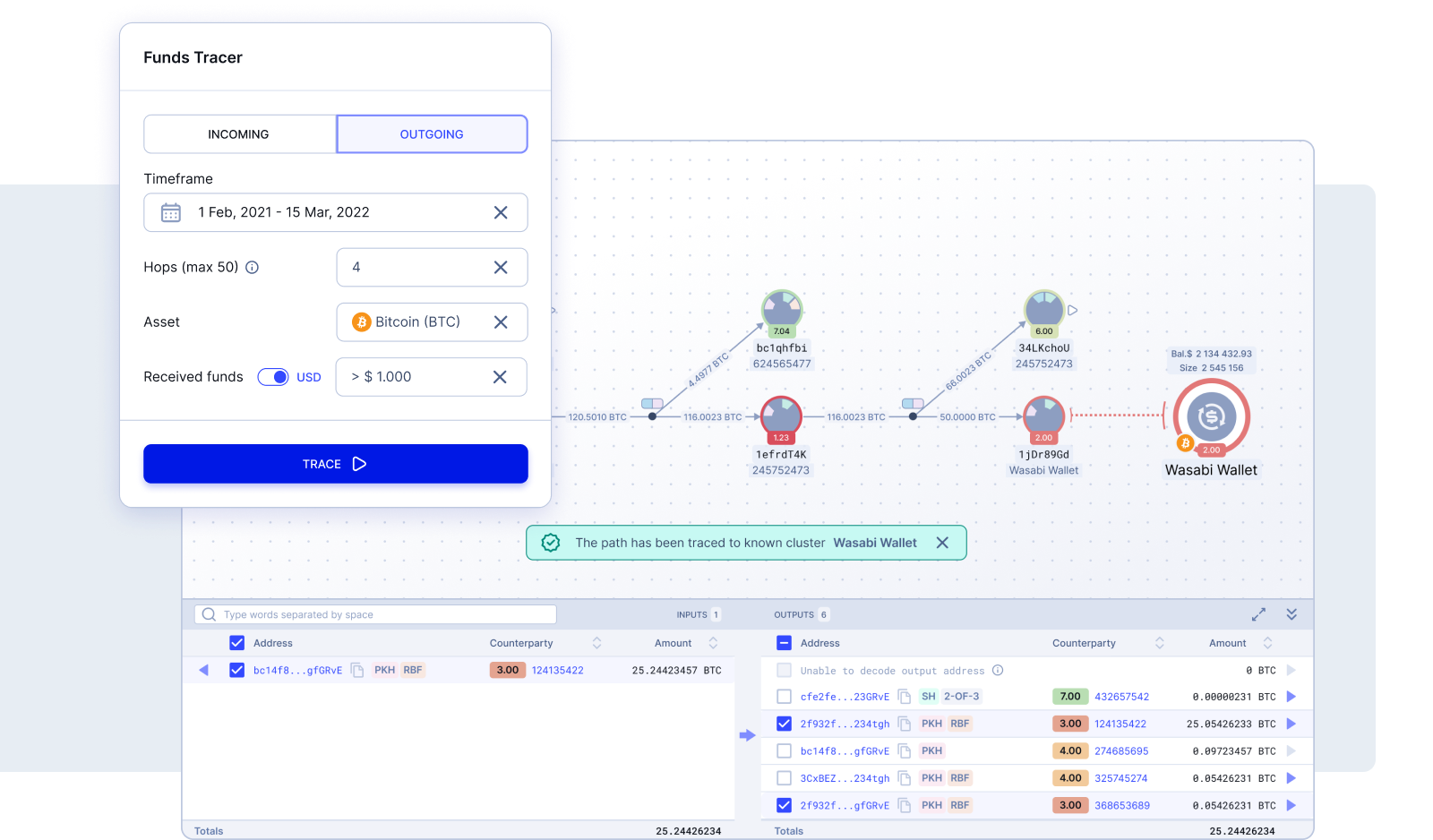The height and width of the screenshot is (840, 1433).
Task: Sort inputs by Counterparty
Action: [x=596, y=643]
